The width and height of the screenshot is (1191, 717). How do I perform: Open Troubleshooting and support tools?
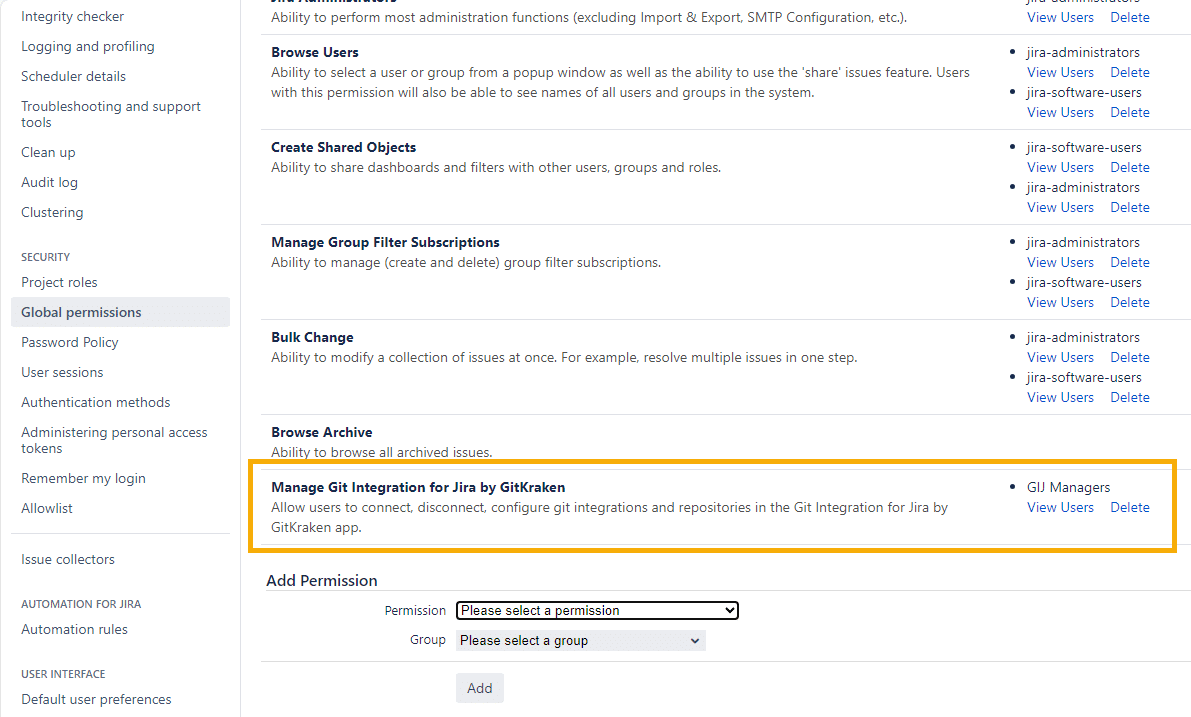pyautogui.click(x=110, y=114)
